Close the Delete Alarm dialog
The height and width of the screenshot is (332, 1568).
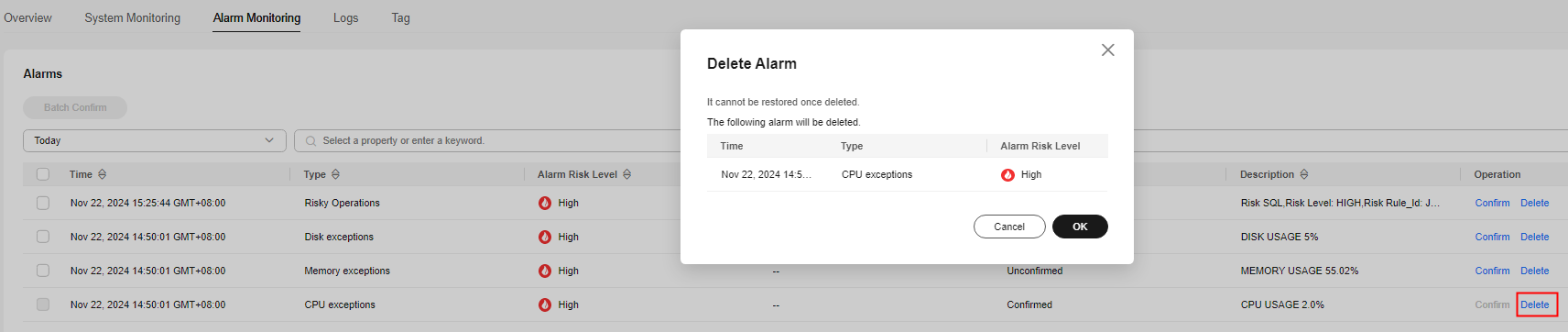point(1107,50)
